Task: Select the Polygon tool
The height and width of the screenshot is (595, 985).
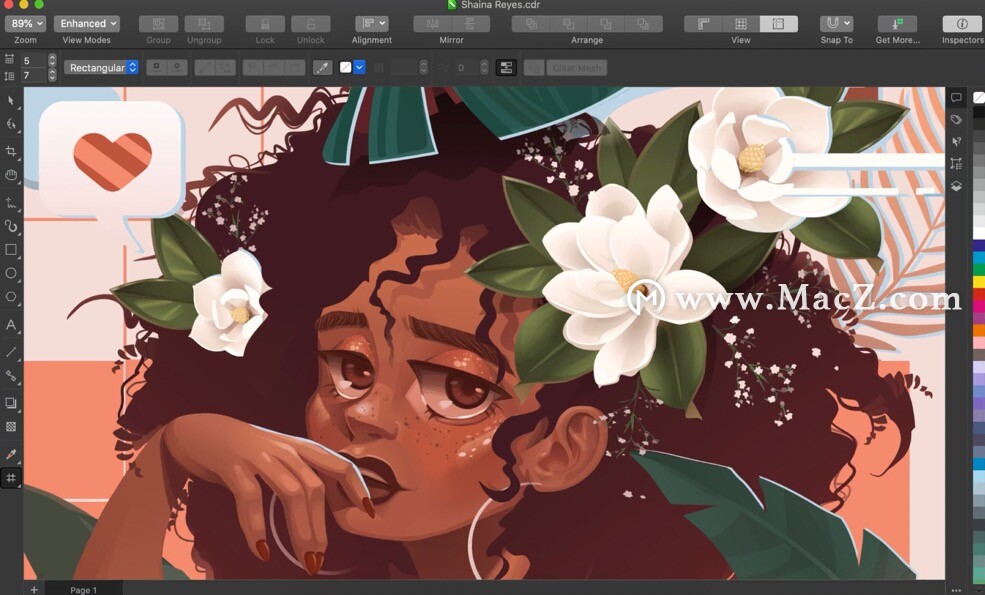Action: point(11,297)
